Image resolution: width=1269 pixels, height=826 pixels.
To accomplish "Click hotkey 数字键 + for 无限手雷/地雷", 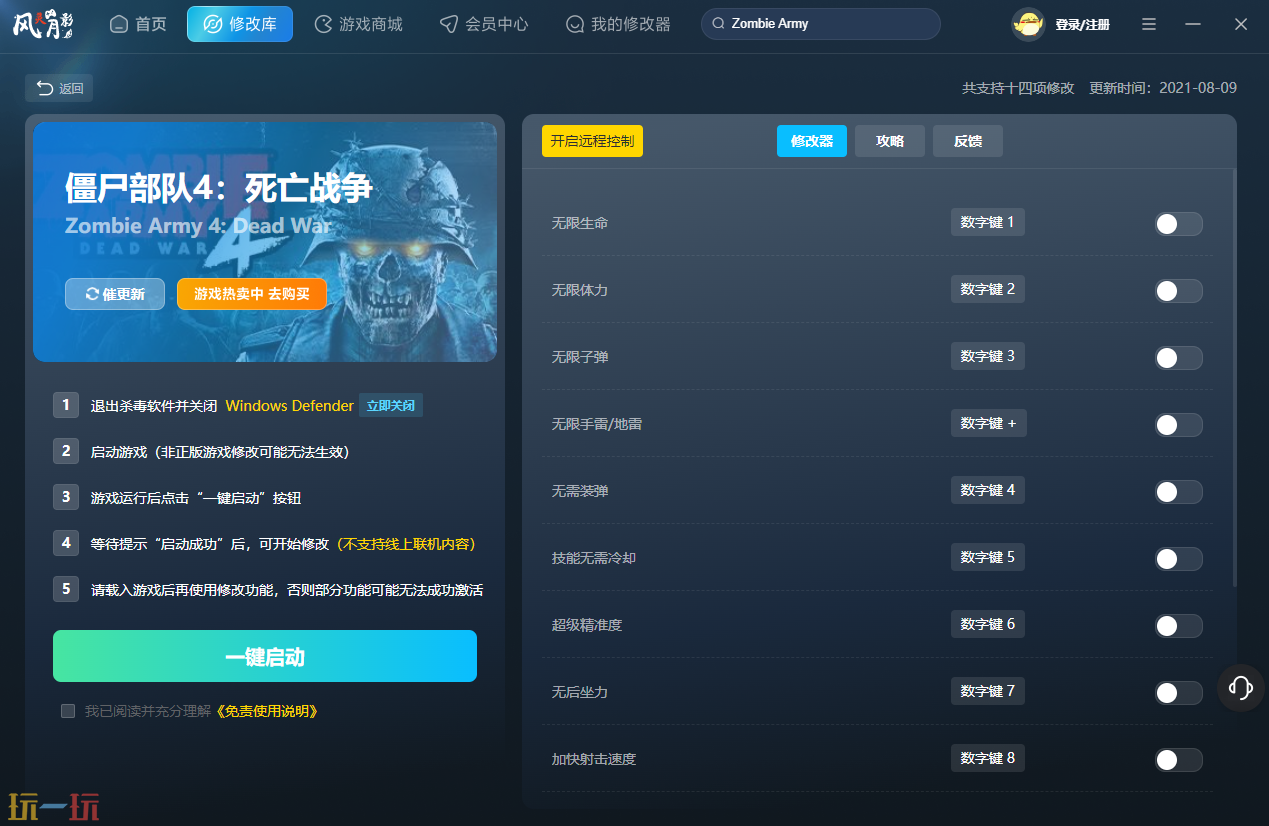I will pyautogui.click(x=989, y=423).
